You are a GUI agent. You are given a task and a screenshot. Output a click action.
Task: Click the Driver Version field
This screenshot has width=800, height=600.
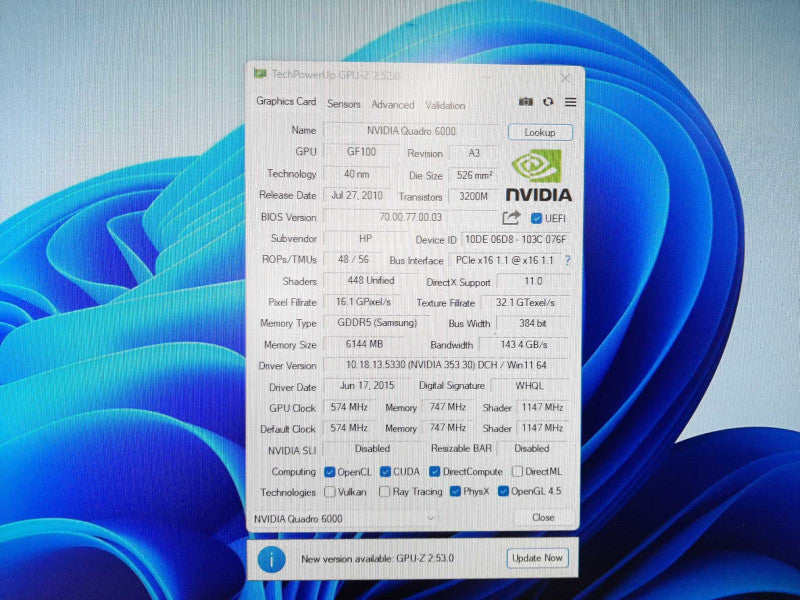pyautogui.click(x=446, y=365)
